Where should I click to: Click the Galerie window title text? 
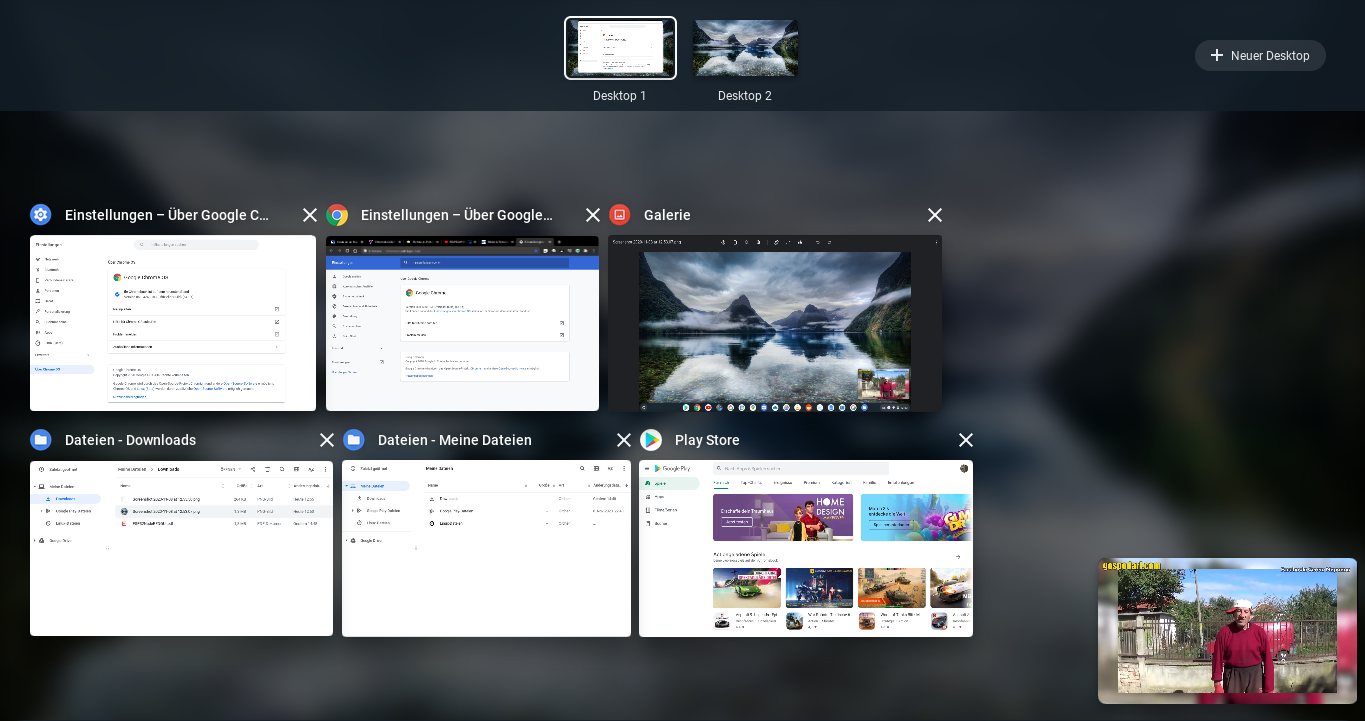[x=667, y=215]
